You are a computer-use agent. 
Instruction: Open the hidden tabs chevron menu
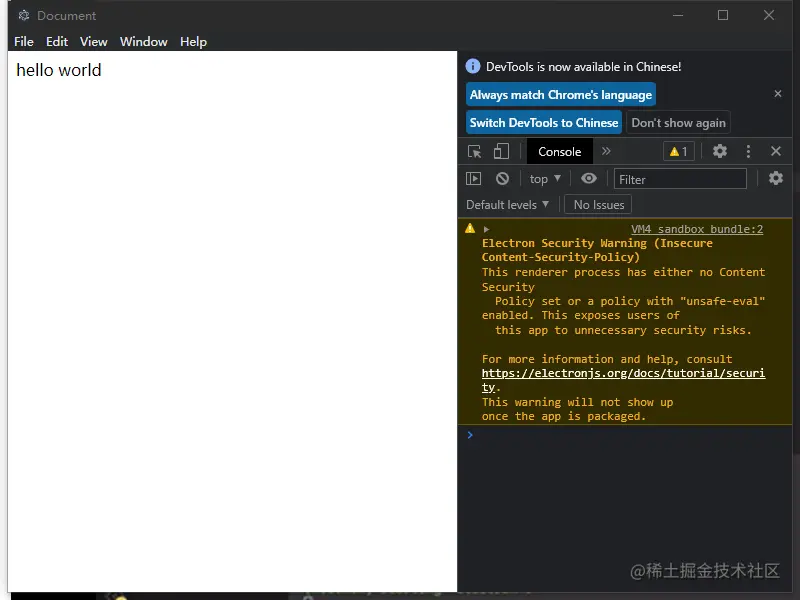608,151
